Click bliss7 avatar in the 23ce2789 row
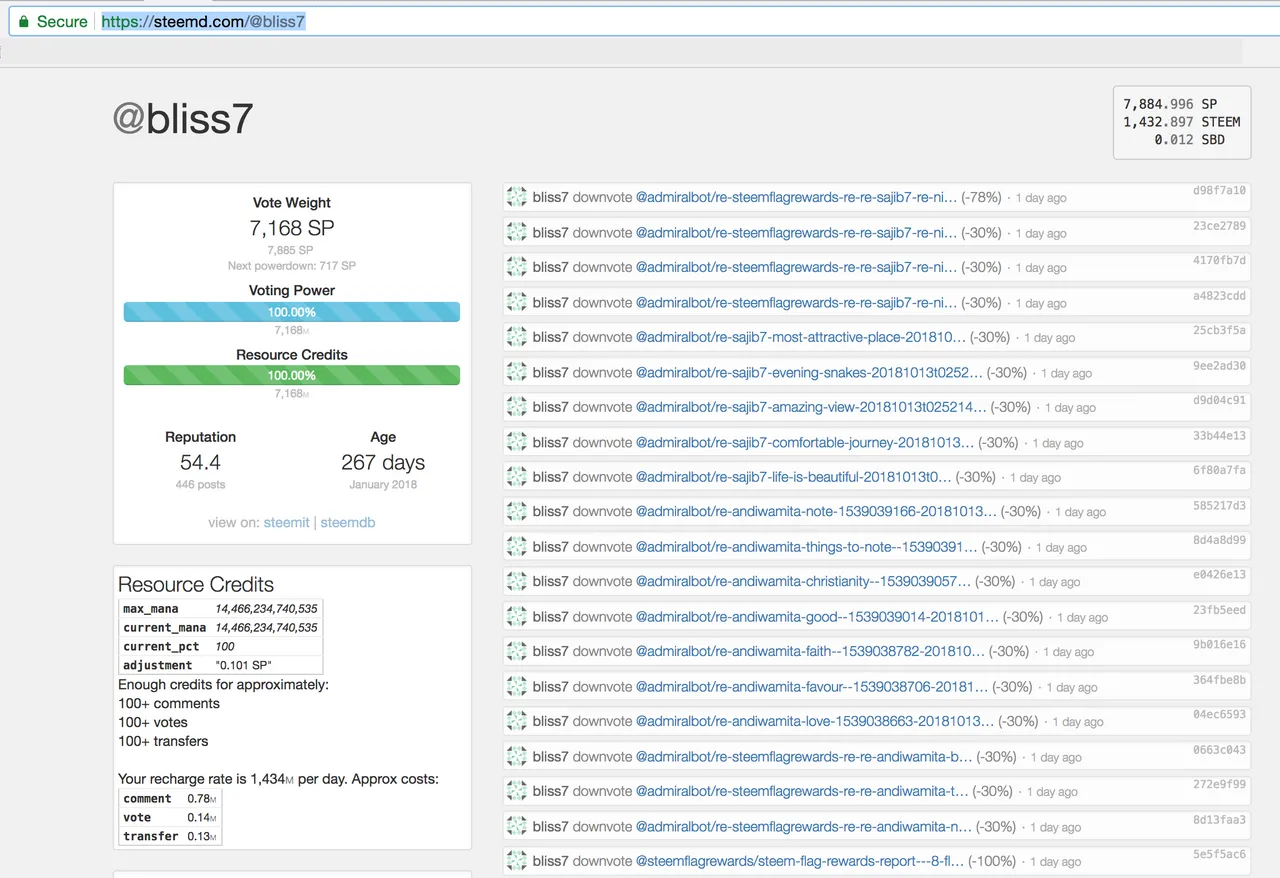 click(x=516, y=232)
